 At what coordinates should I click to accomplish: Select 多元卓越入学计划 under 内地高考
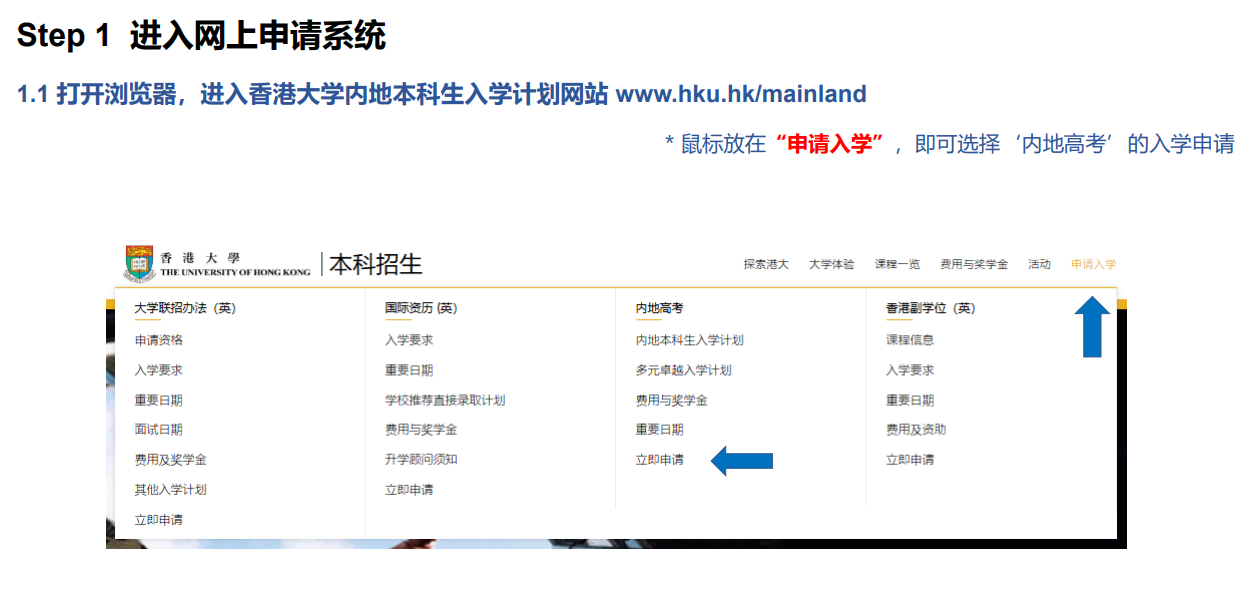point(683,370)
